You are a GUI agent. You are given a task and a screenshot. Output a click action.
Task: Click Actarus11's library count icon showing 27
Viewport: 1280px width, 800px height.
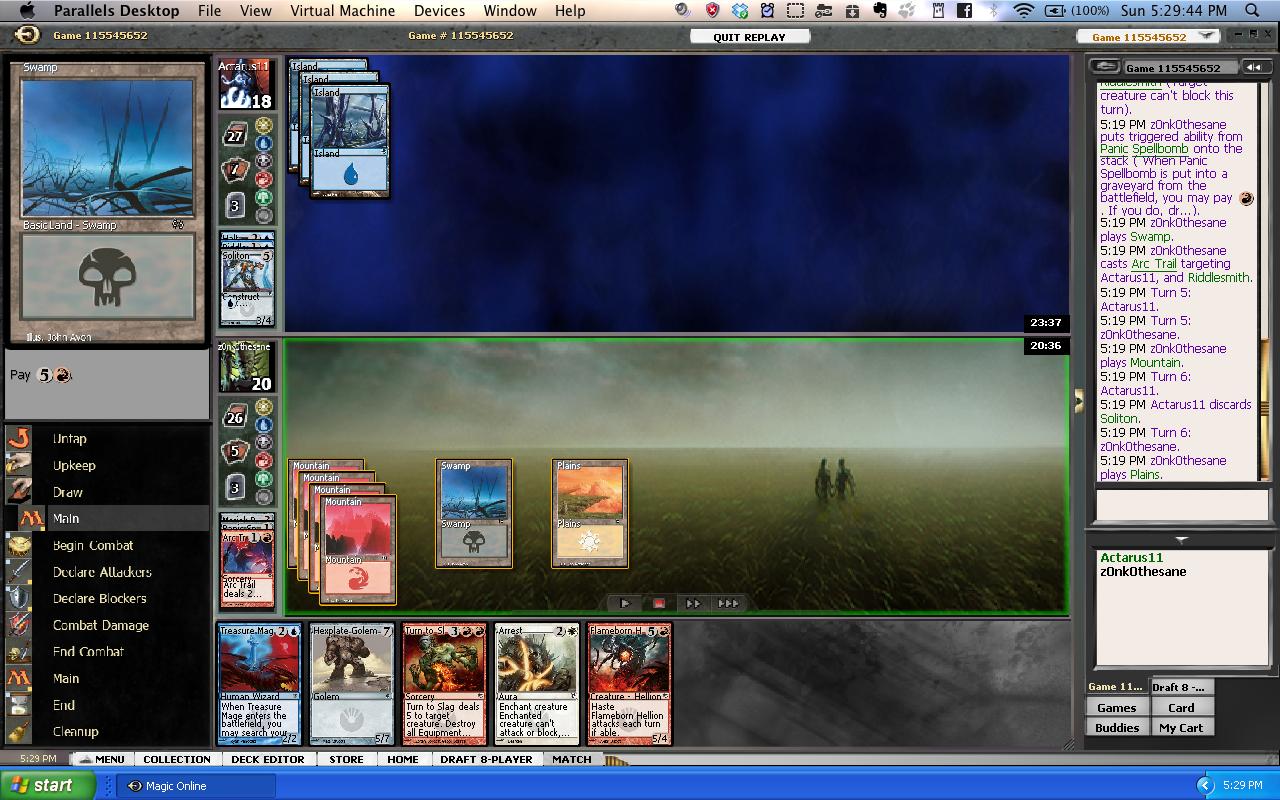(x=235, y=136)
